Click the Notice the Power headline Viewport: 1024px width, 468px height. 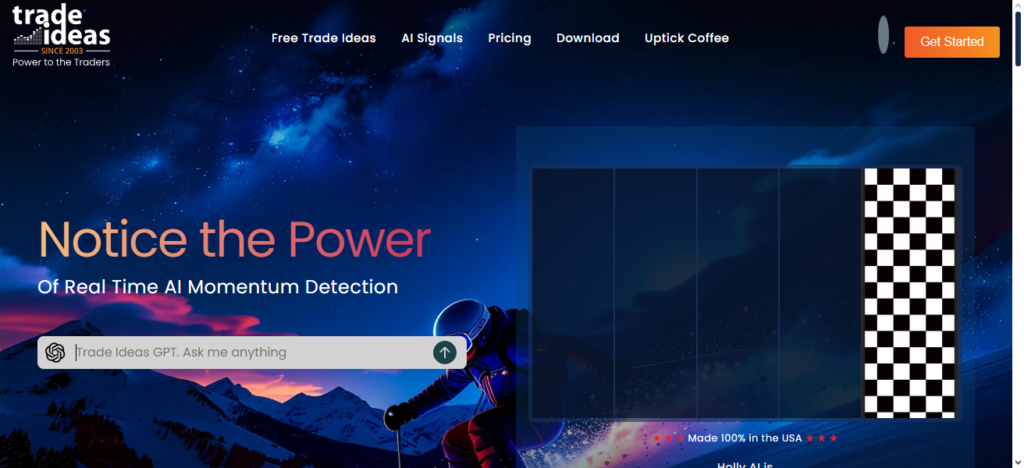click(234, 240)
